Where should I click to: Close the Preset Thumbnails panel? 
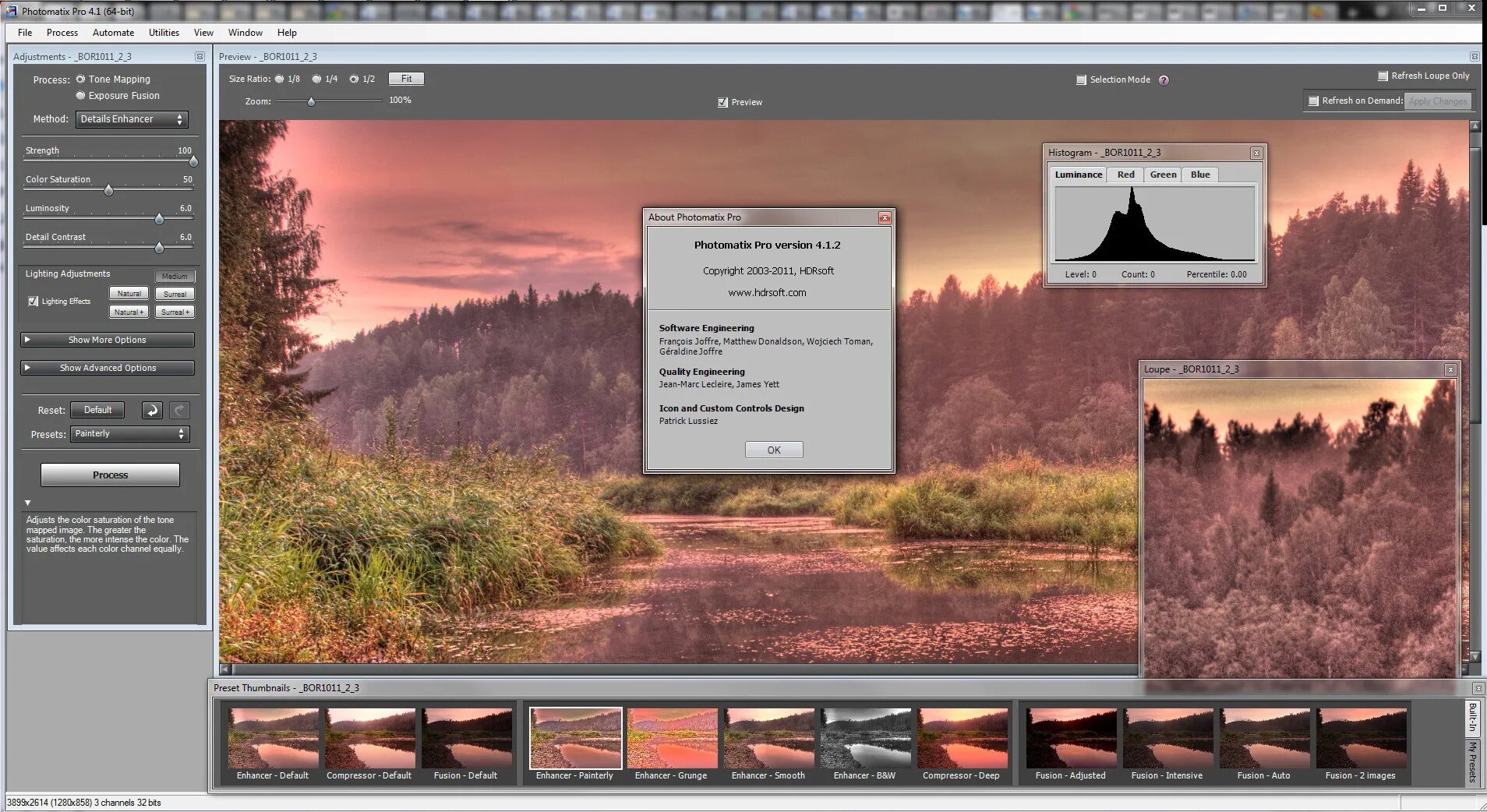pos(1478,689)
